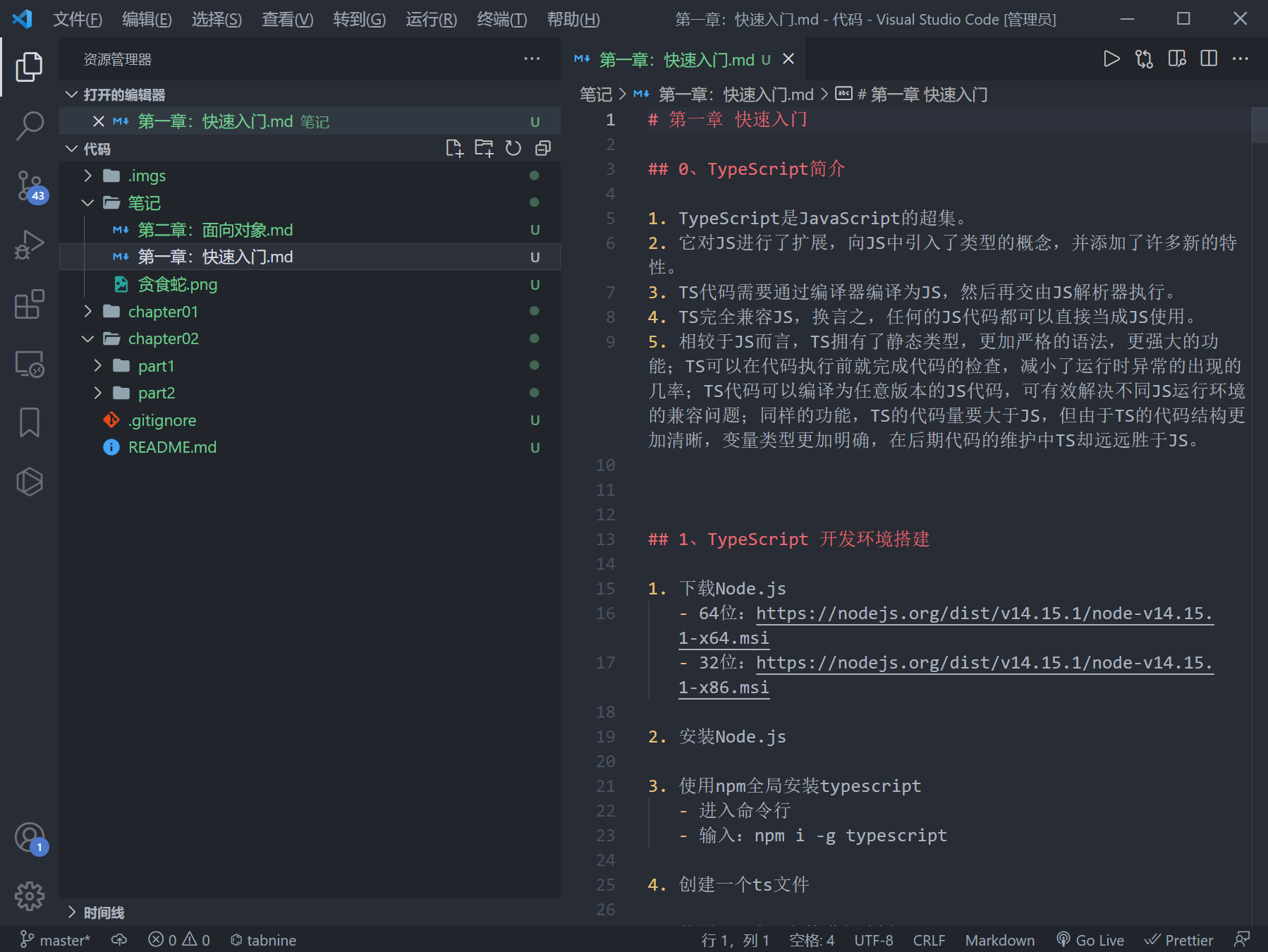Change line ending via CRLF

tap(929, 939)
